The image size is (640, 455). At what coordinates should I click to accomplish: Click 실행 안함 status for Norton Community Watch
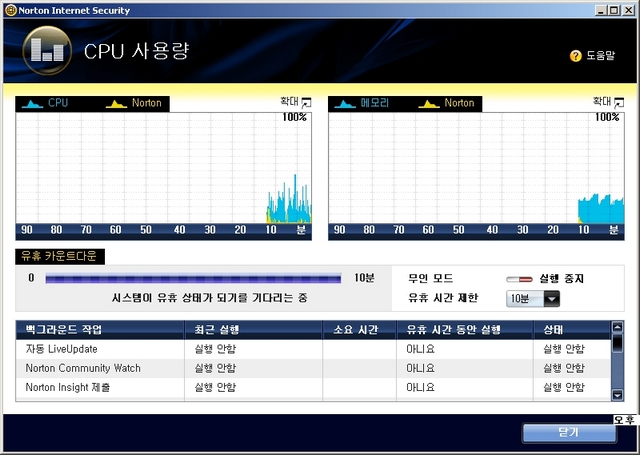click(x=564, y=368)
